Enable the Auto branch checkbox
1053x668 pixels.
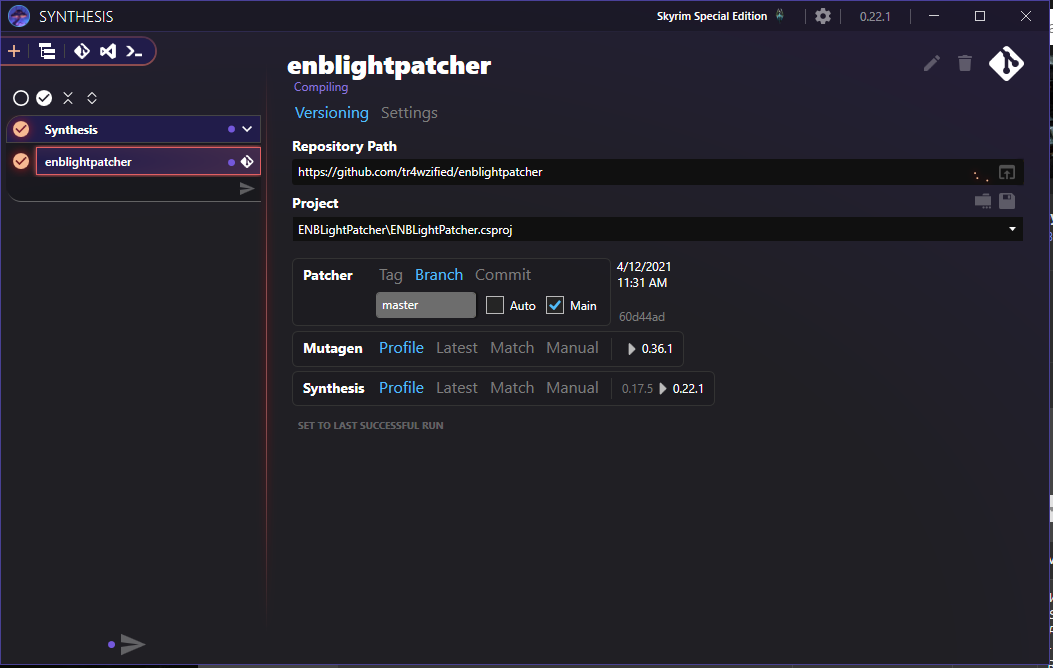point(495,305)
